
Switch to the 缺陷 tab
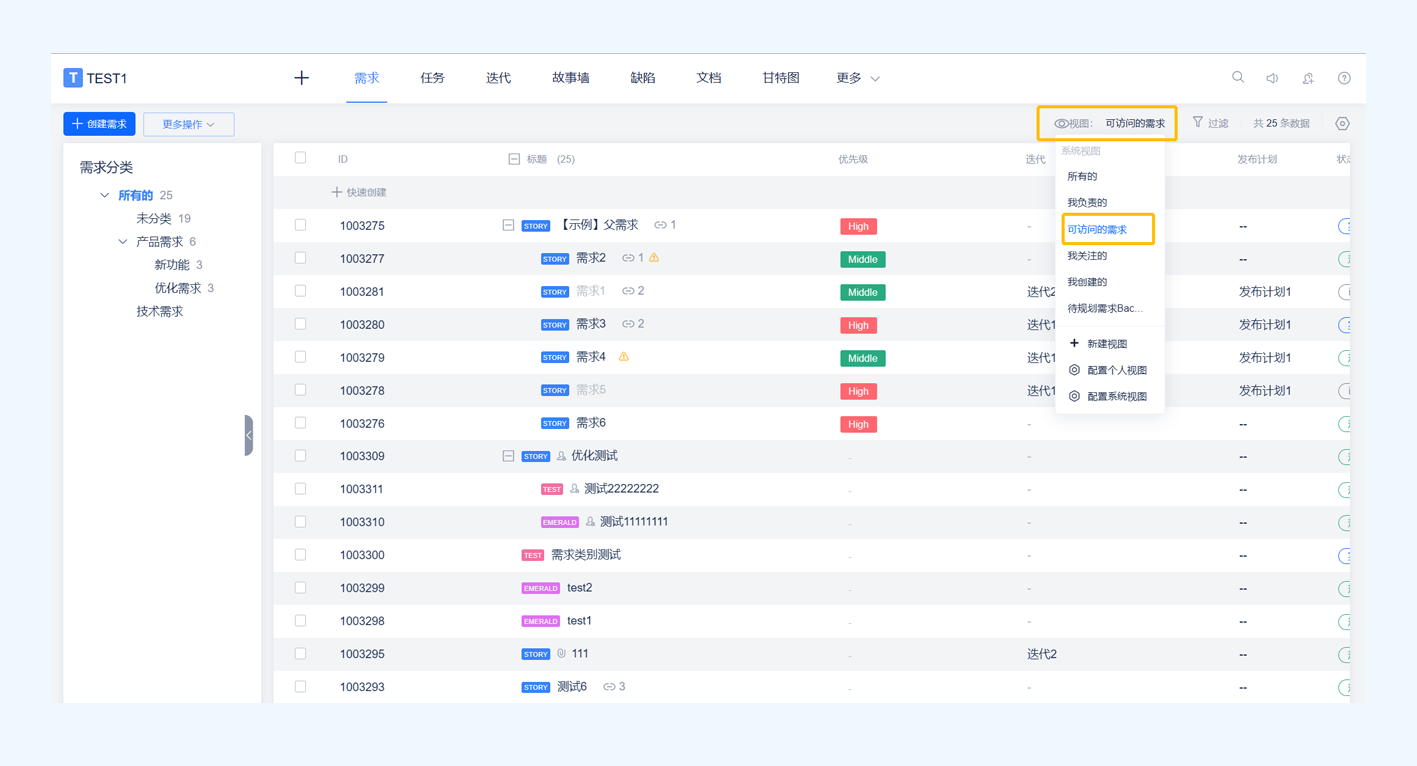643,78
